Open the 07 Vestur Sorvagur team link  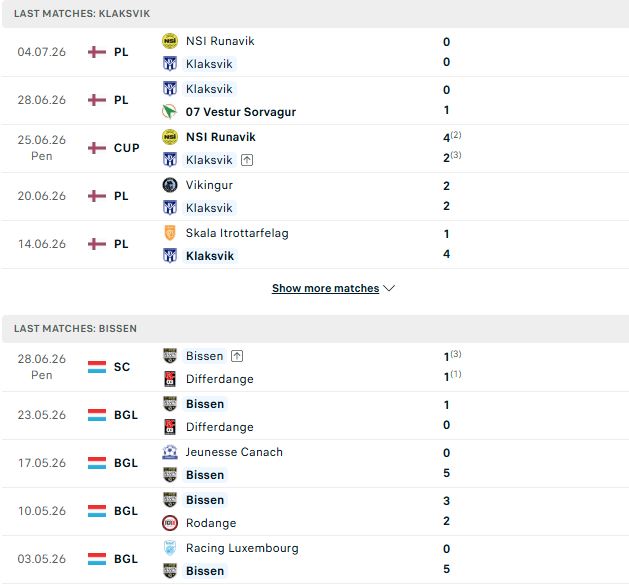[241, 112]
